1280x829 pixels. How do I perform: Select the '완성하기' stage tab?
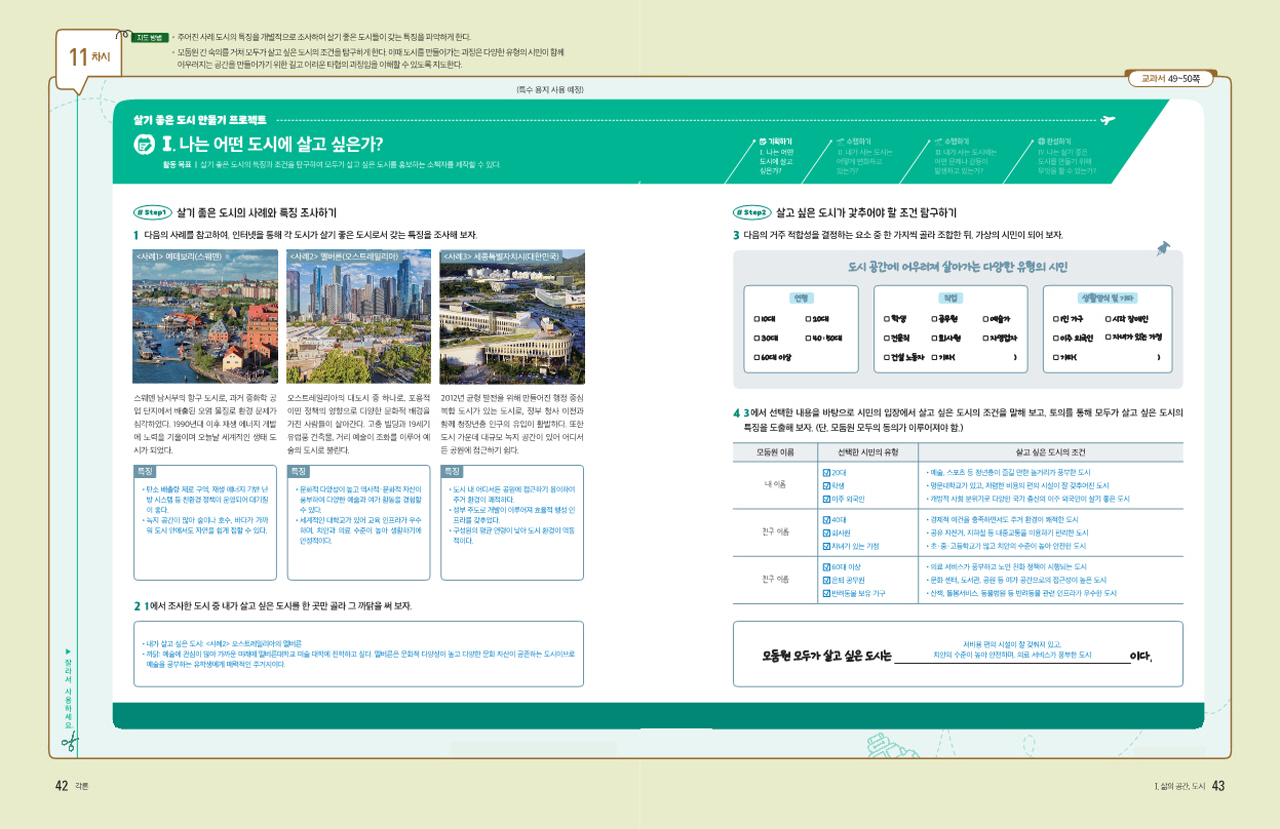pos(1067,157)
